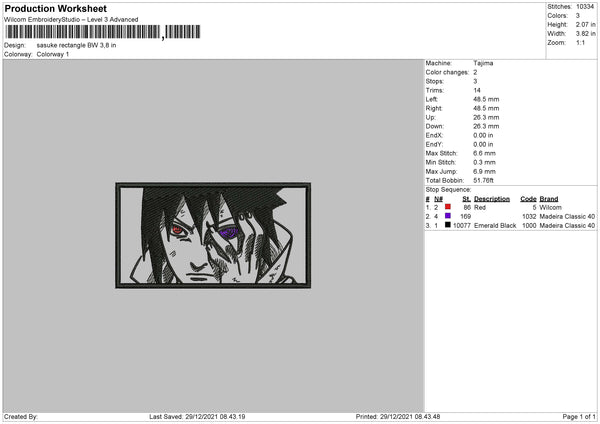Click the red thread color swatch
Image resolution: width=600 pixels, height=424 pixels.
[448, 207]
